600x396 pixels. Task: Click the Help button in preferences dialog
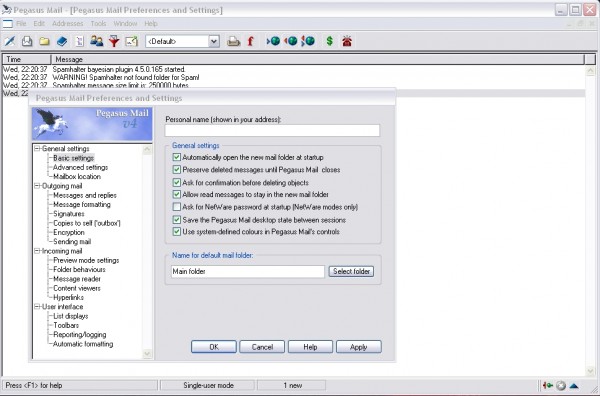[x=310, y=347]
